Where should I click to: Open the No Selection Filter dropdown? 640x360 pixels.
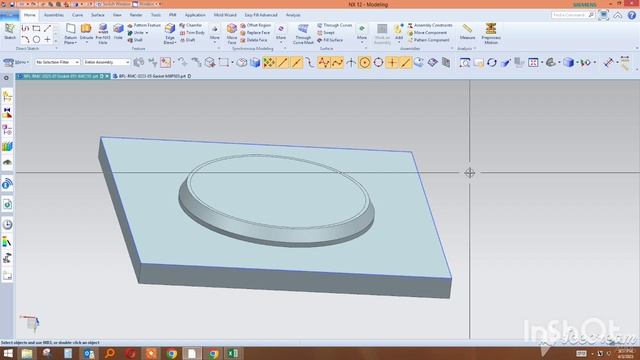click(x=57, y=62)
